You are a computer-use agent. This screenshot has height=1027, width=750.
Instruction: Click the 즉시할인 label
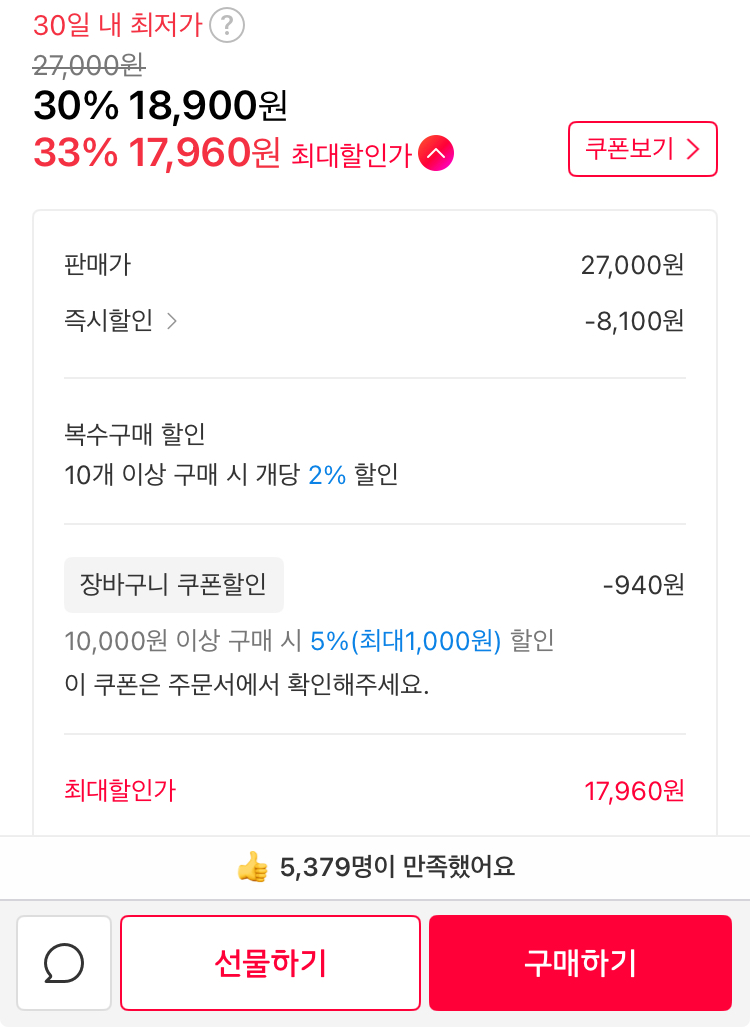[x=109, y=320]
